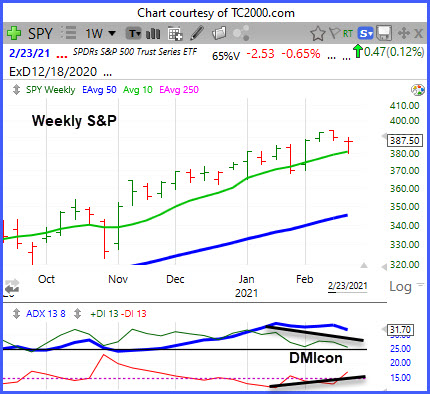Screen dimensions: 430x394
Task: Click the four-arrow move icon
Action: [404, 33]
